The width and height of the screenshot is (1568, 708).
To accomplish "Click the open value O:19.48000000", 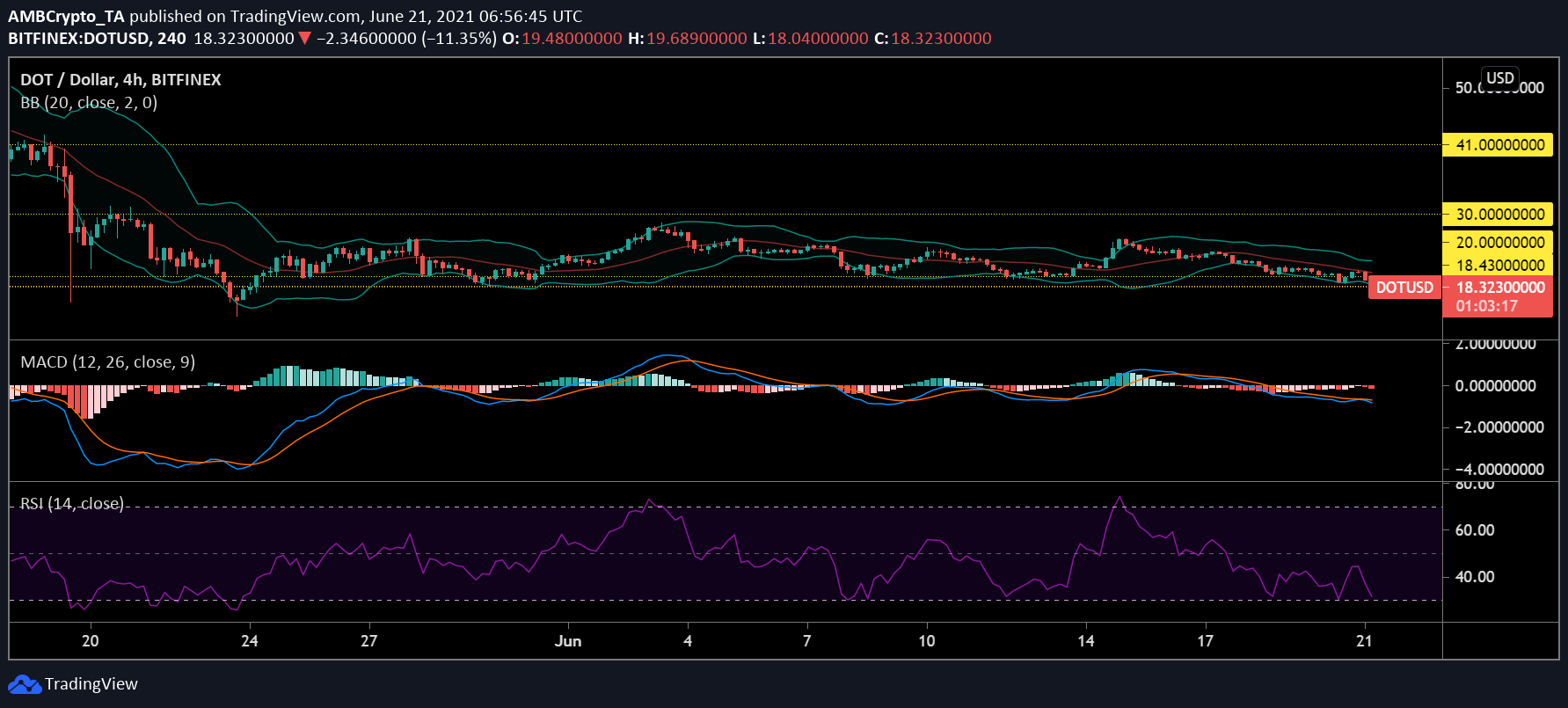I will (x=562, y=38).
